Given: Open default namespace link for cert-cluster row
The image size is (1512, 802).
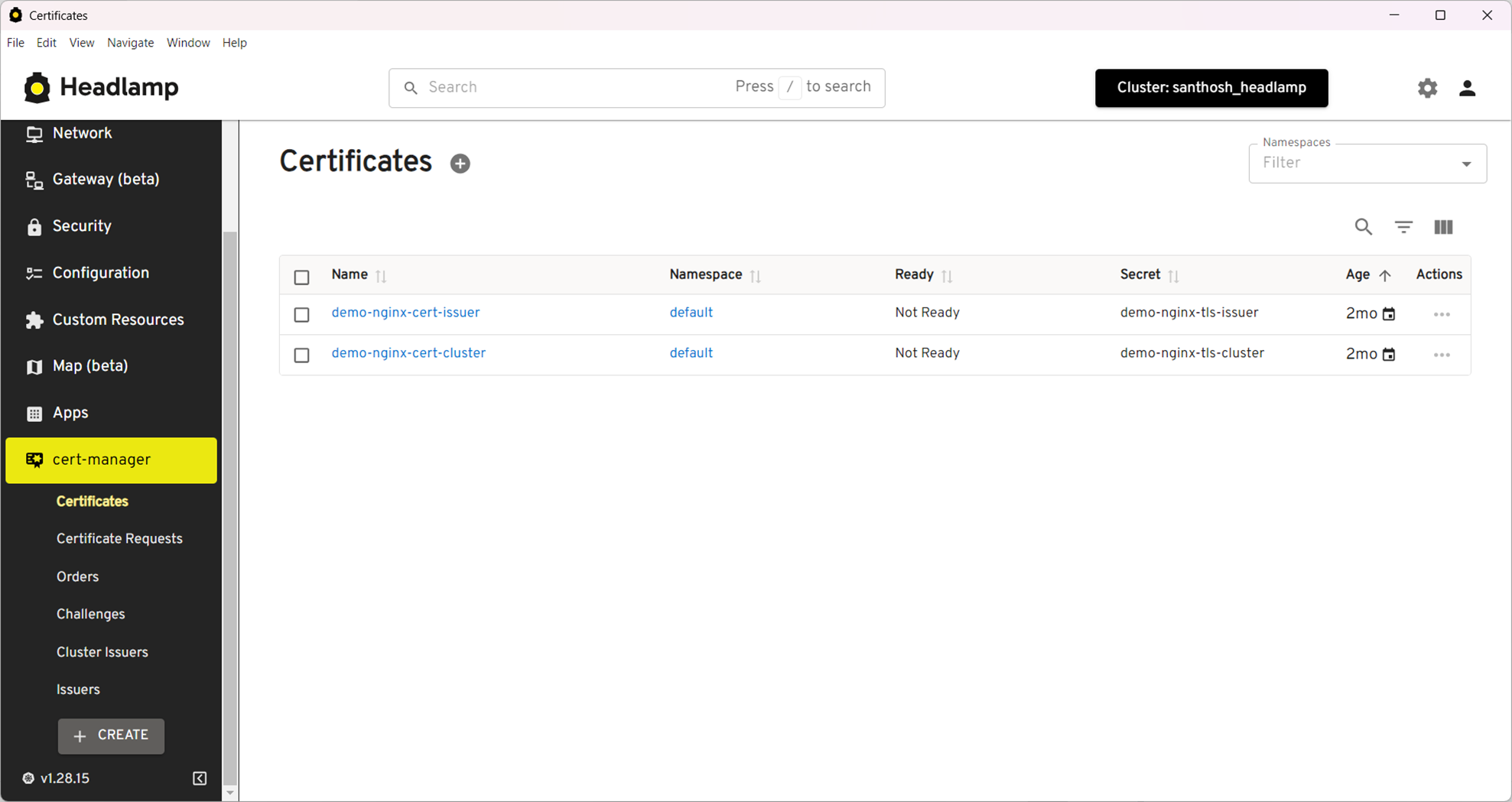Looking at the screenshot, I should pyautogui.click(x=691, y=353).
